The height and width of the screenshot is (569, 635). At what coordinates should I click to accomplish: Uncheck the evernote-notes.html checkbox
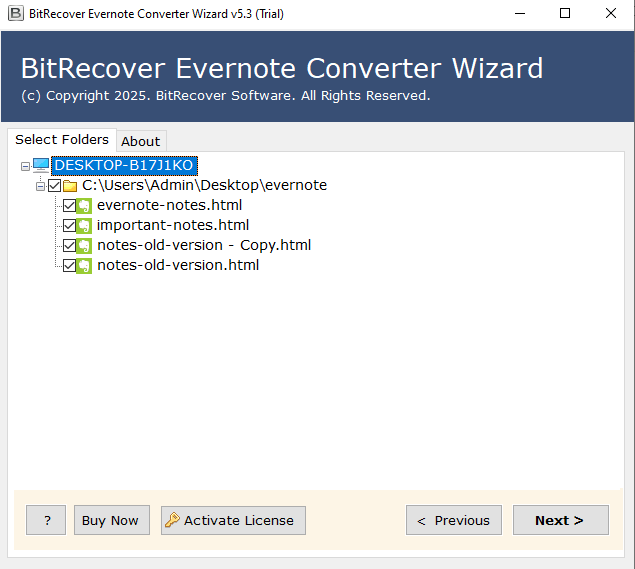coord(69,205)
